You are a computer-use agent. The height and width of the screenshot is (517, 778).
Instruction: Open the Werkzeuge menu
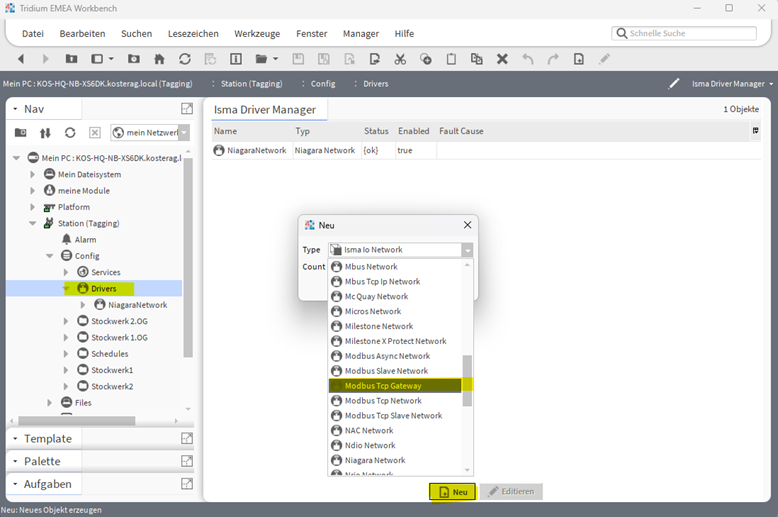click(x=257, y=34)
